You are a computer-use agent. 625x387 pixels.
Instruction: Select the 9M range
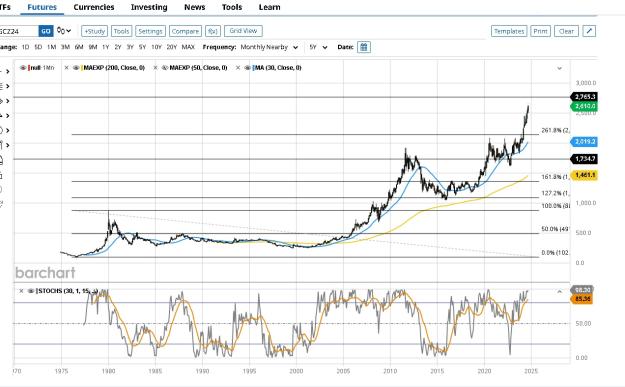pos(93,47)
